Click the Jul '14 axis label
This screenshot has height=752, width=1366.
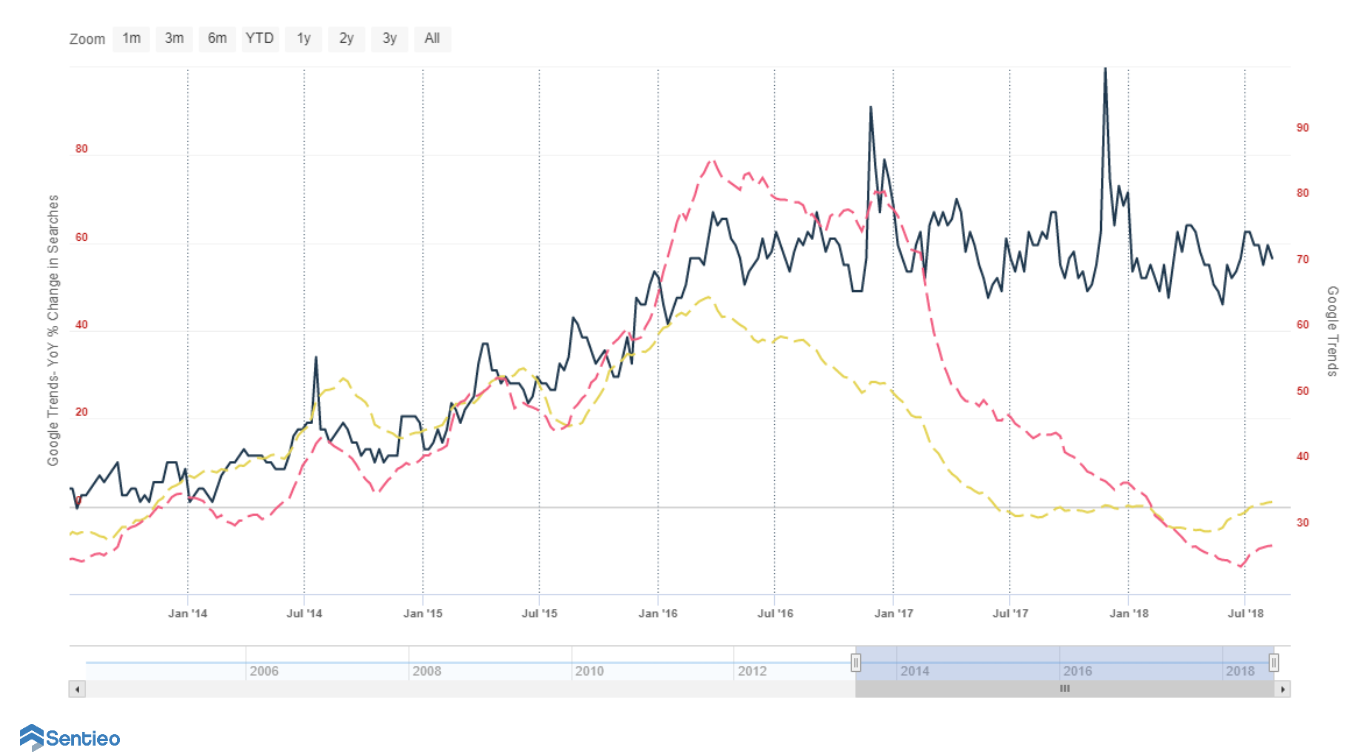tap(304, 612)
